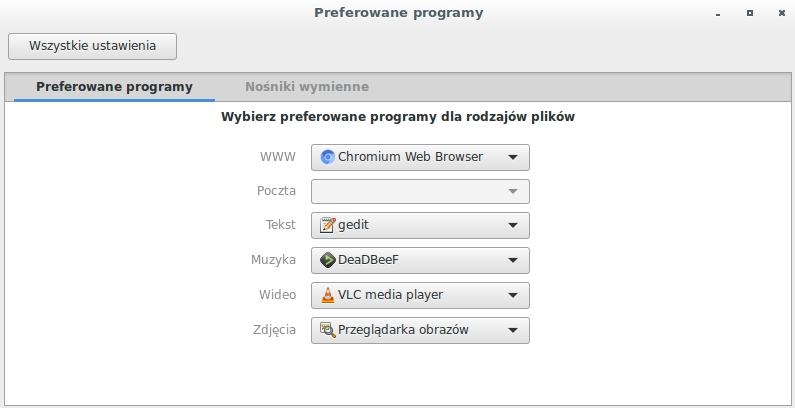Click the image viewer icon
The width and height of the screenshot is (795, 408).
[x=327, y=330]
